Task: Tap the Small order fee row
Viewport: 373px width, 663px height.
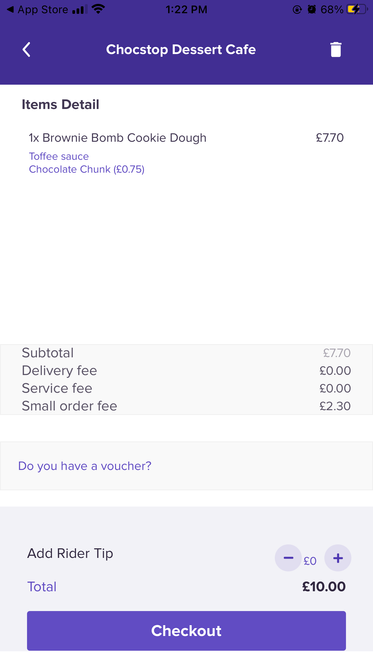Action: [186, 406]
